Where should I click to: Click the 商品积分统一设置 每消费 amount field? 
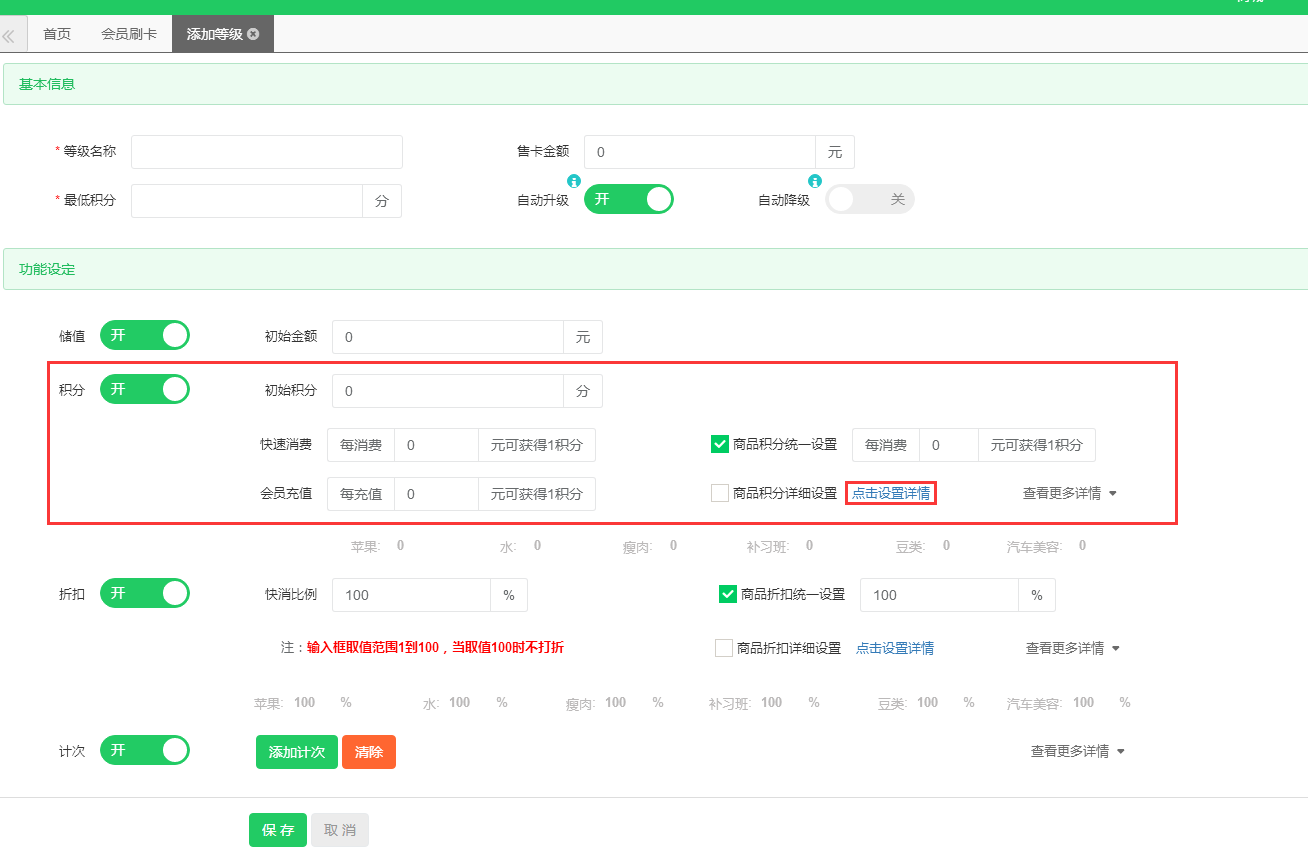tap(948, 445)
